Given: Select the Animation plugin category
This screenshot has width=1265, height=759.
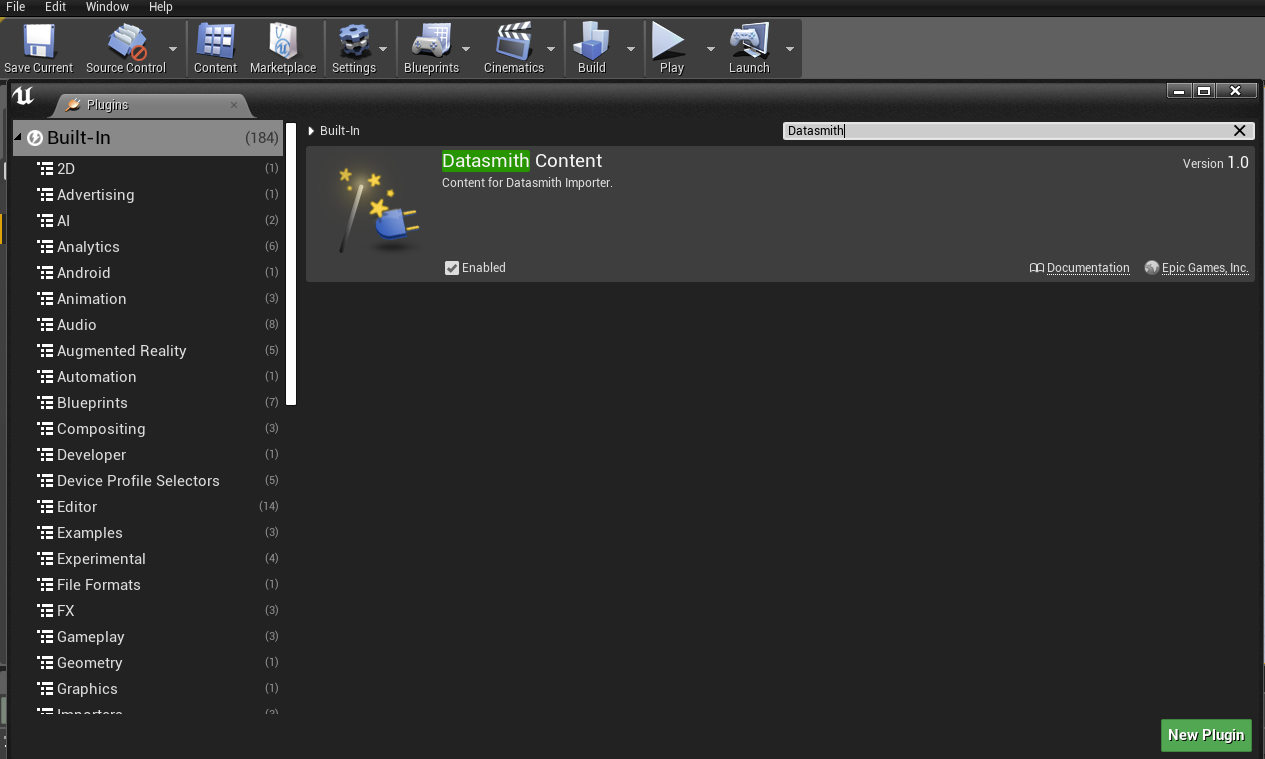Looking at the screenshot, I should tap(90, 298).
